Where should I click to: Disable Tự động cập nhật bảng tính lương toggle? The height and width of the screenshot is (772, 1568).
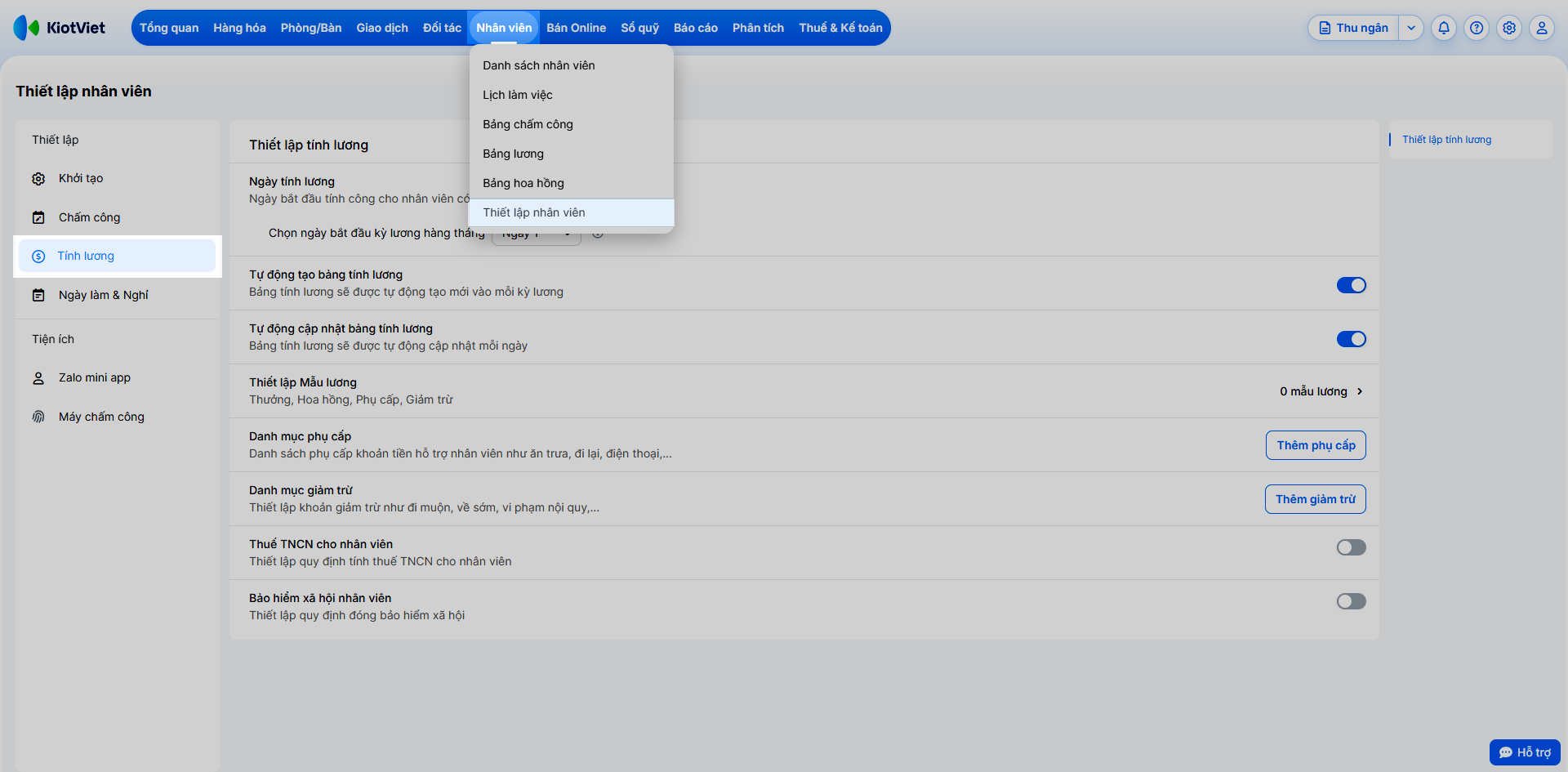pos(1352,339)
